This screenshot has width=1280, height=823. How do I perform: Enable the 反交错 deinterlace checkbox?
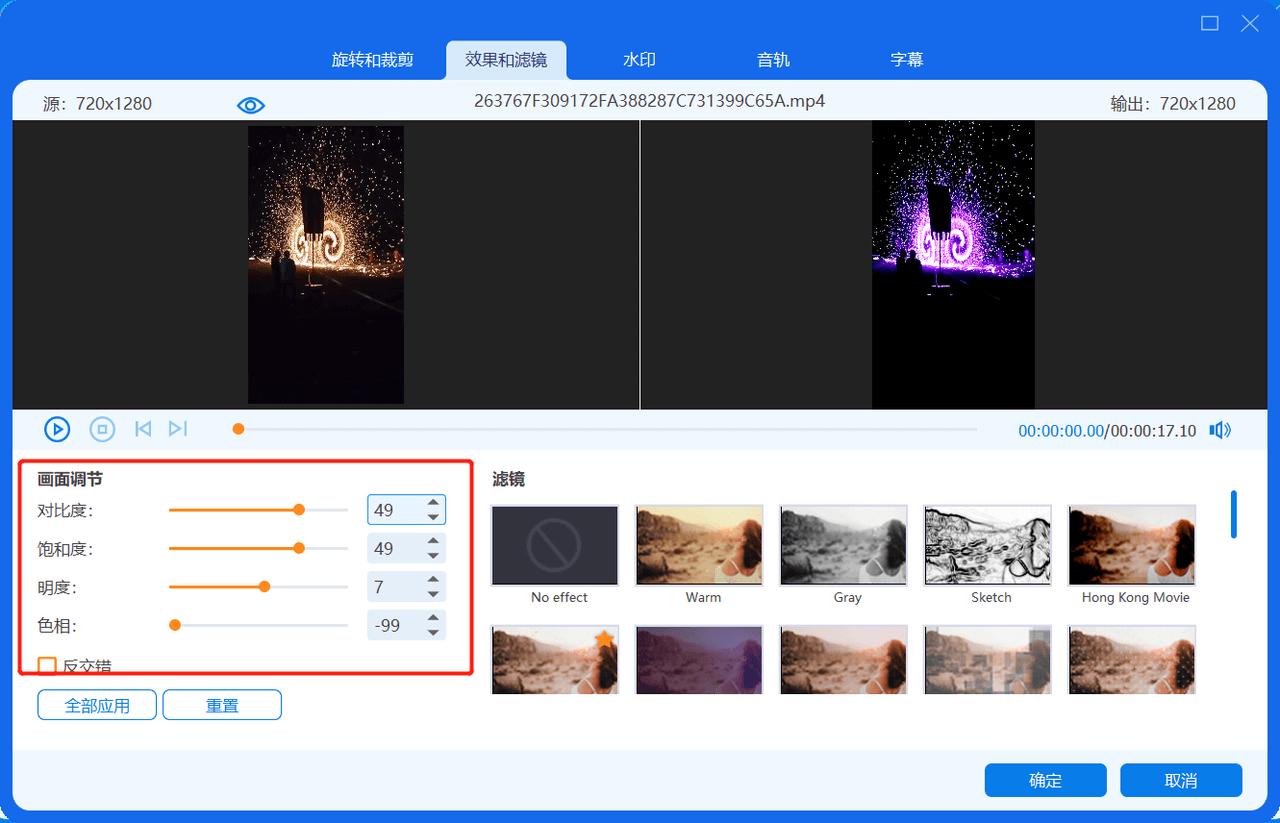pyautogui.click(x=45, y=663)
